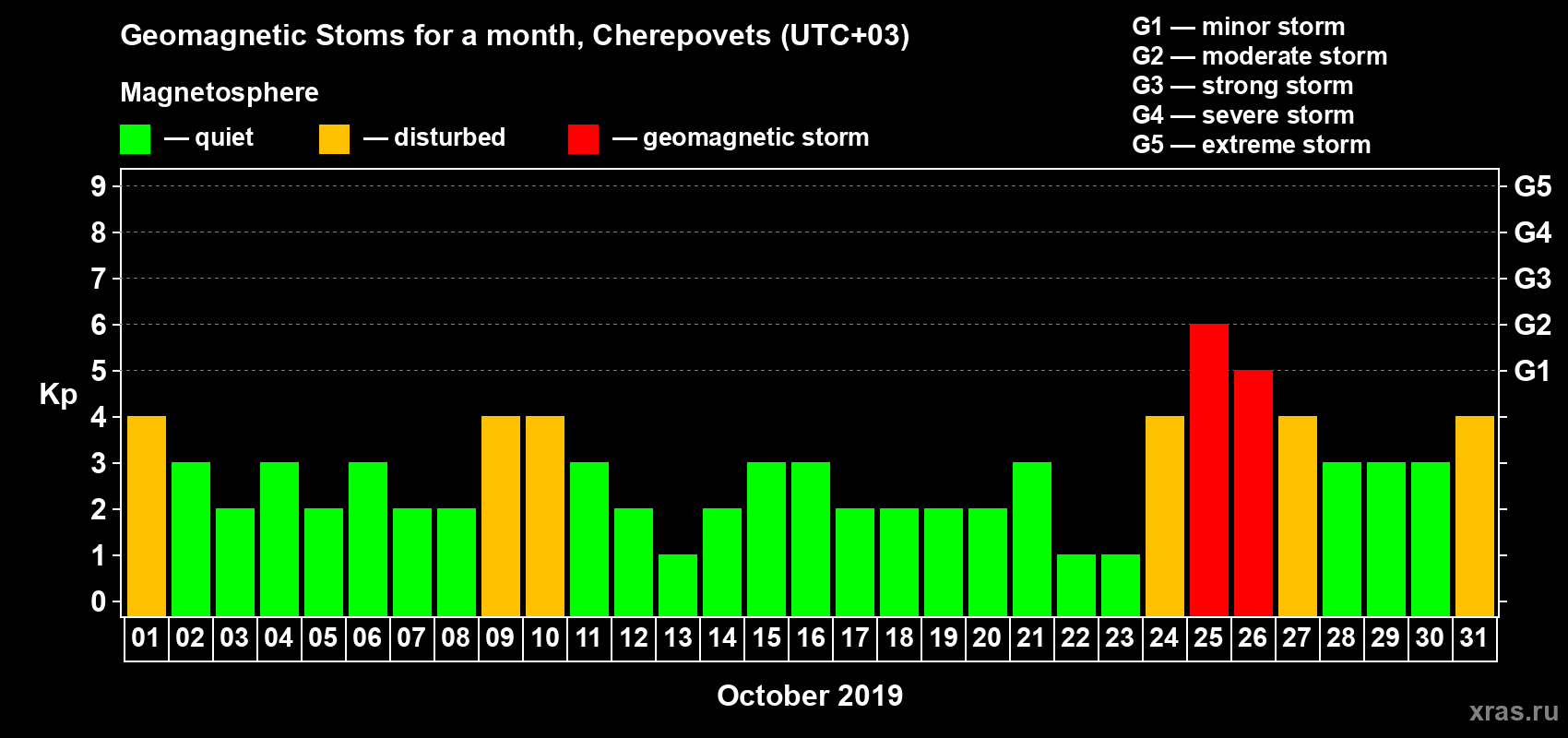
Task: Select the orange bar for October 10
Action: [x=545, y=517]
